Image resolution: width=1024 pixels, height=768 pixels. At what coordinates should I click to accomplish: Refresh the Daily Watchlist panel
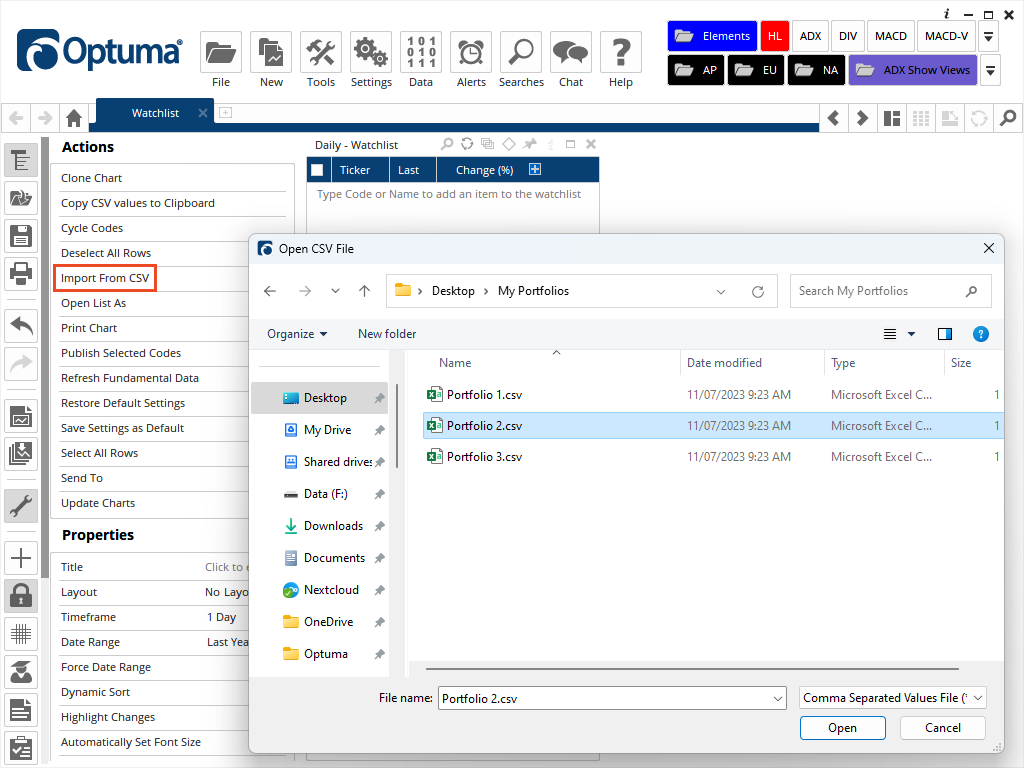coord(467,144)
